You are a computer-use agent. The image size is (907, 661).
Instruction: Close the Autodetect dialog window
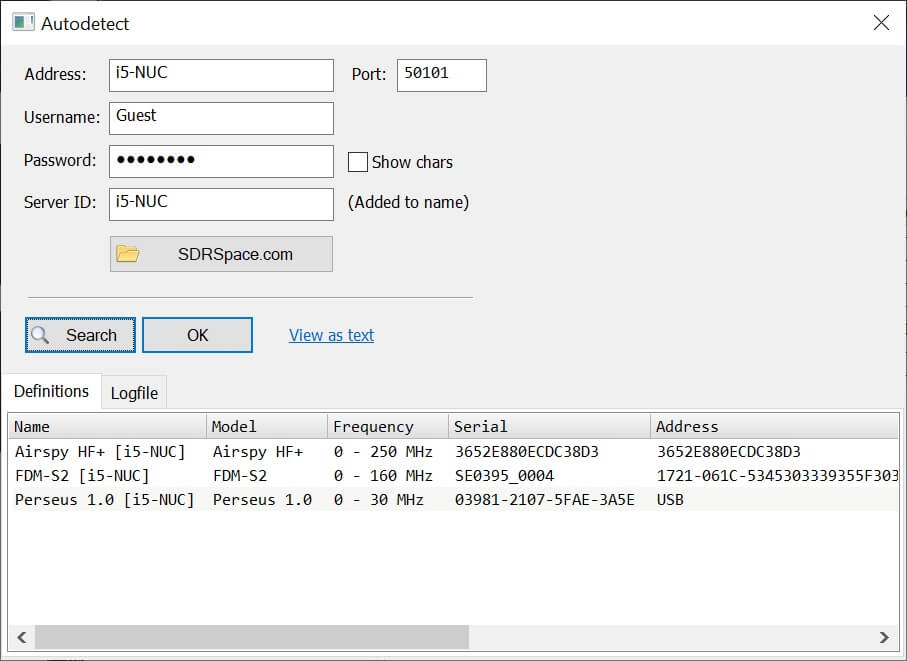(881, 23)
